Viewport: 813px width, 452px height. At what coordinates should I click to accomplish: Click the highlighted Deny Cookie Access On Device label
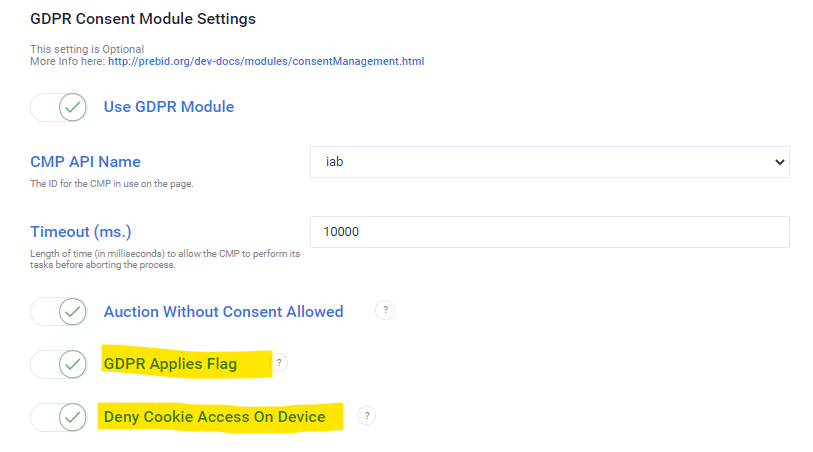pyautogui.click(x=215, y=417)
